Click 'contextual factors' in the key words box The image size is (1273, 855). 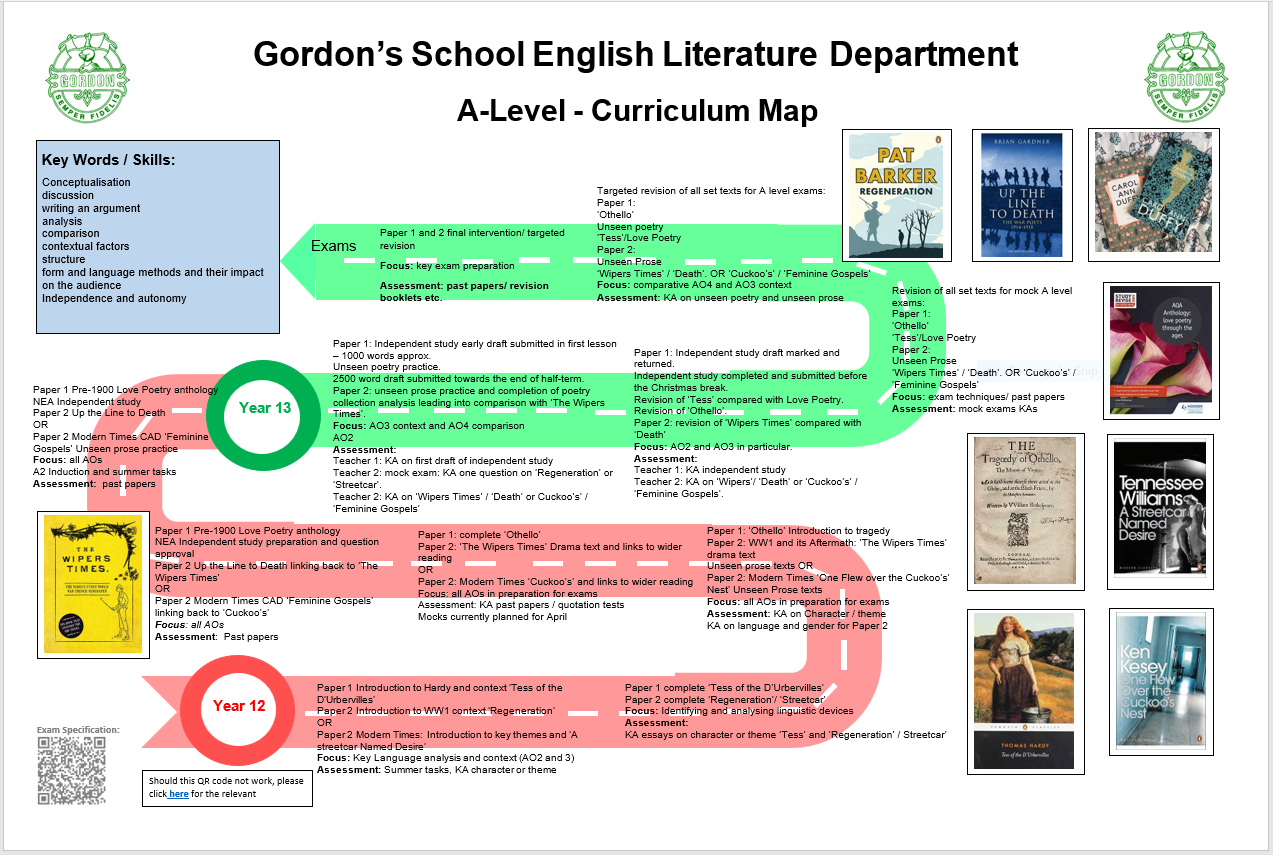[86, 246]
